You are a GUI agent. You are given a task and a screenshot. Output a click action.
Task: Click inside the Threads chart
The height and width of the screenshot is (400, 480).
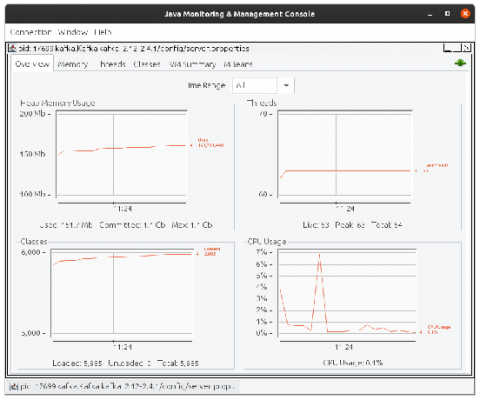click(345, 154)
